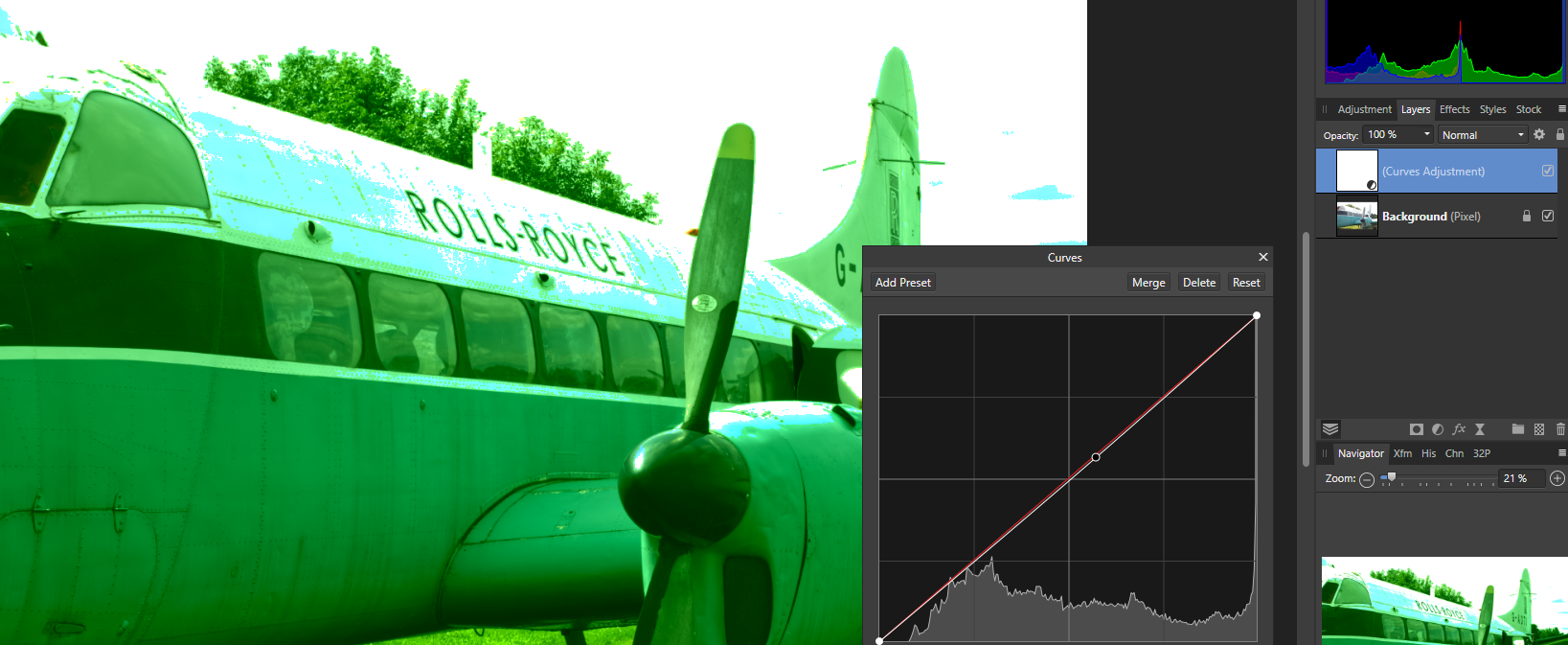Click the Edit All Layers stack icon

[1330, 429]
